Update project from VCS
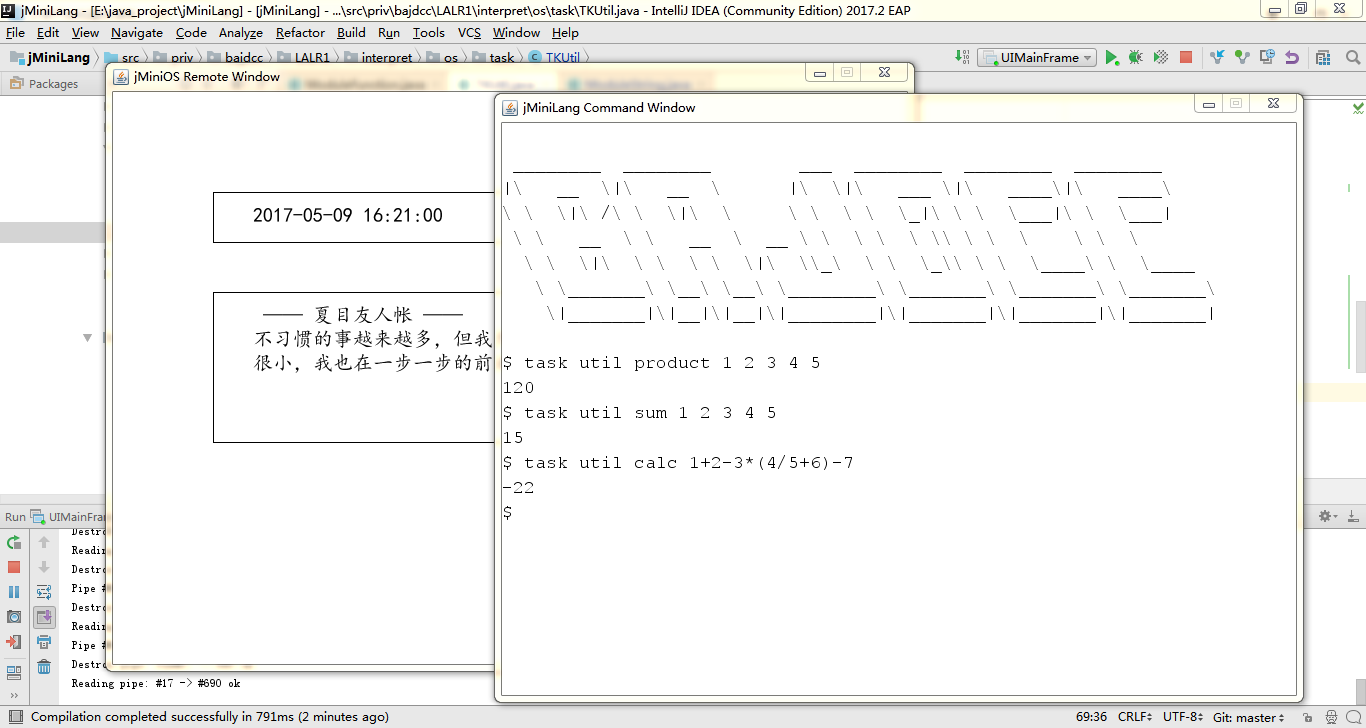Image resolution: width=1366 pixels, height=728 pixels. point(1217,57)
